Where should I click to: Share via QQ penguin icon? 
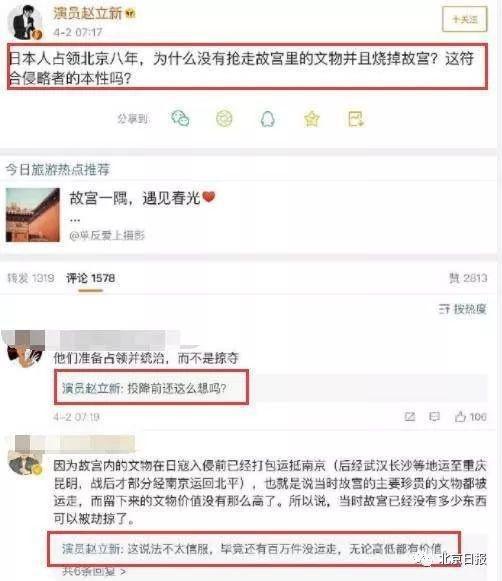pyautogui.click(x=267, y=119)
